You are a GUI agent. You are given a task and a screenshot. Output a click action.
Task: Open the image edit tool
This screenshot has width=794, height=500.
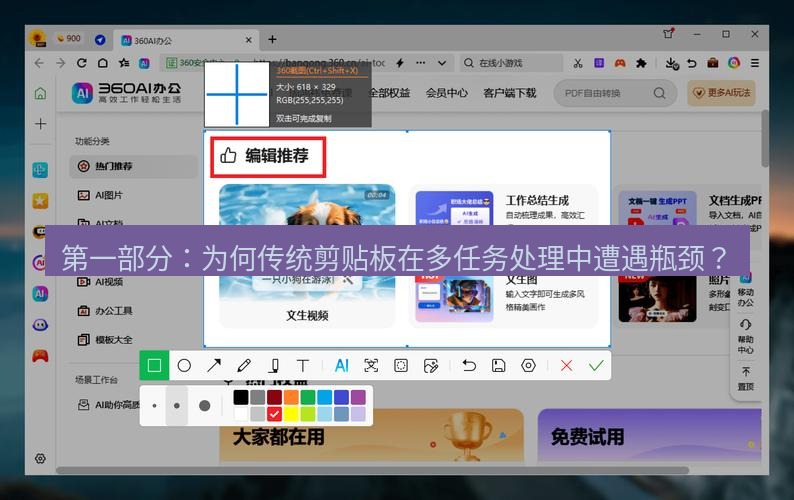click(431, 365)
